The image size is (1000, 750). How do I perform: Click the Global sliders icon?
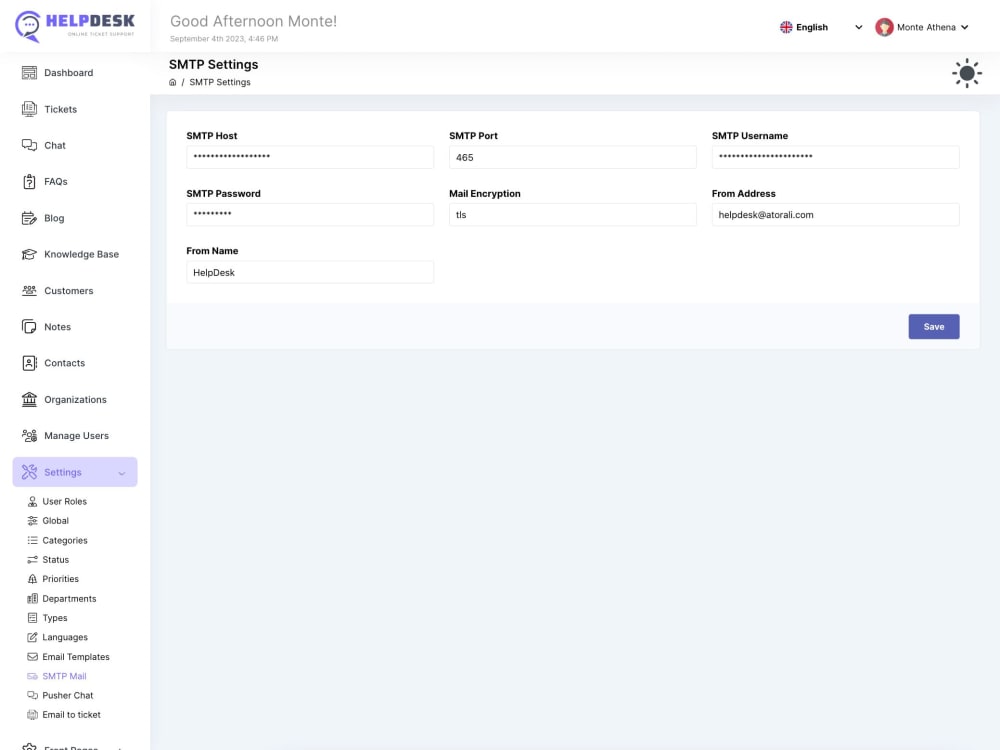[33, 521]
